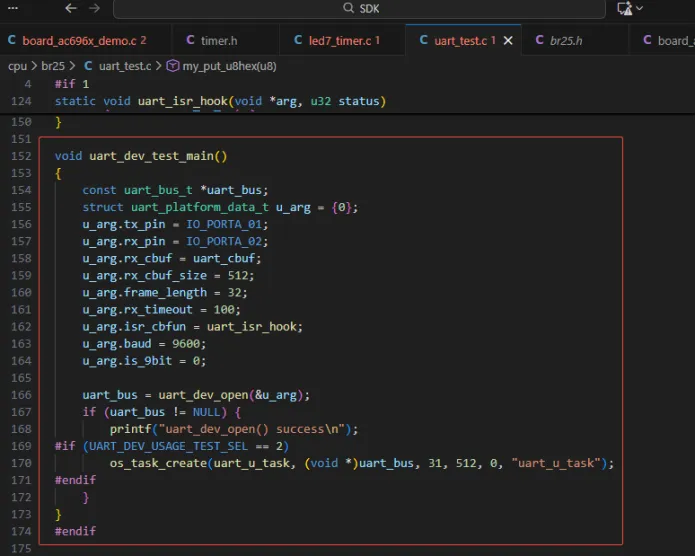Click the "uart_u_task" string literal
The height and width of the screenshot is (557, 696).
[556, 463]
